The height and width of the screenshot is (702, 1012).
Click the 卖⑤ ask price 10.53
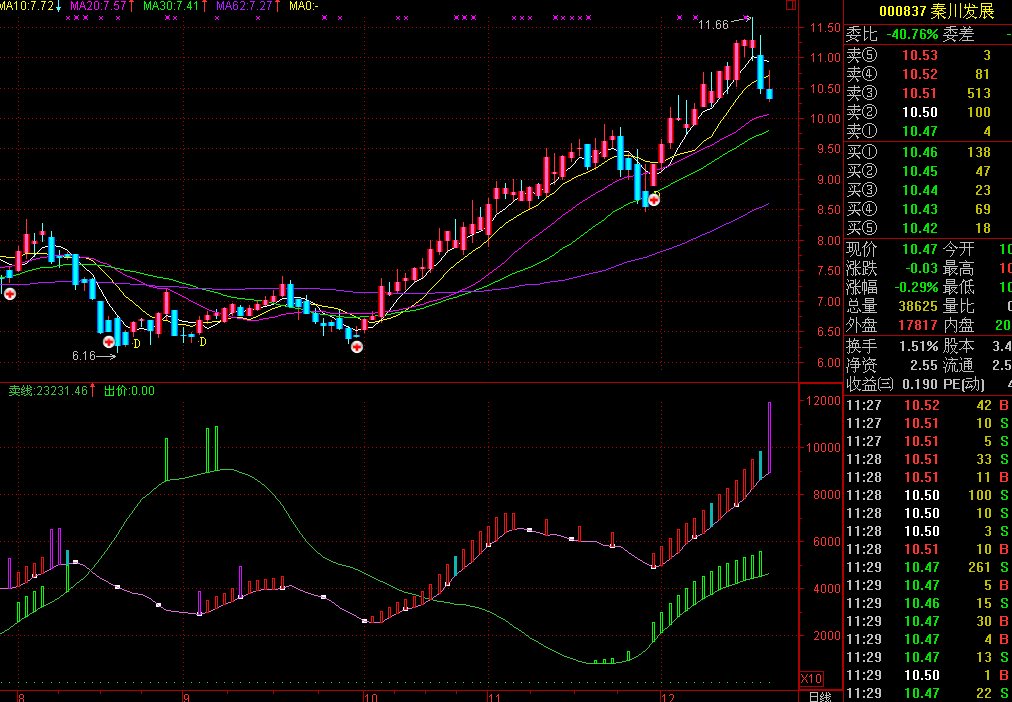click(x=920, y=56)
